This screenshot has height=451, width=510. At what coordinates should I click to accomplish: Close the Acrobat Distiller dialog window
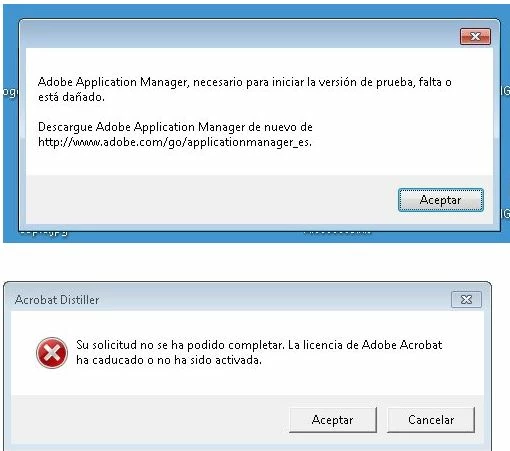pyautogui.click(x=466, y=300)
